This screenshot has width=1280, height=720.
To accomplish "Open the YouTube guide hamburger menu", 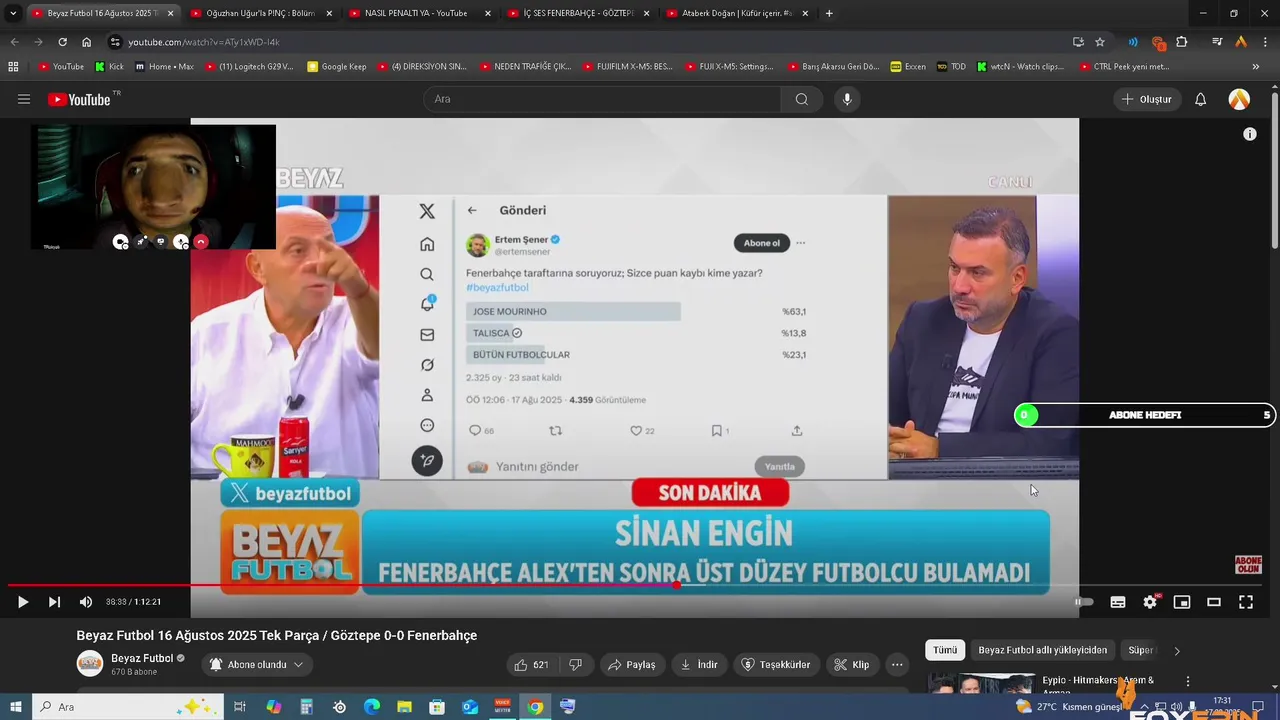I will coord(24,99).
